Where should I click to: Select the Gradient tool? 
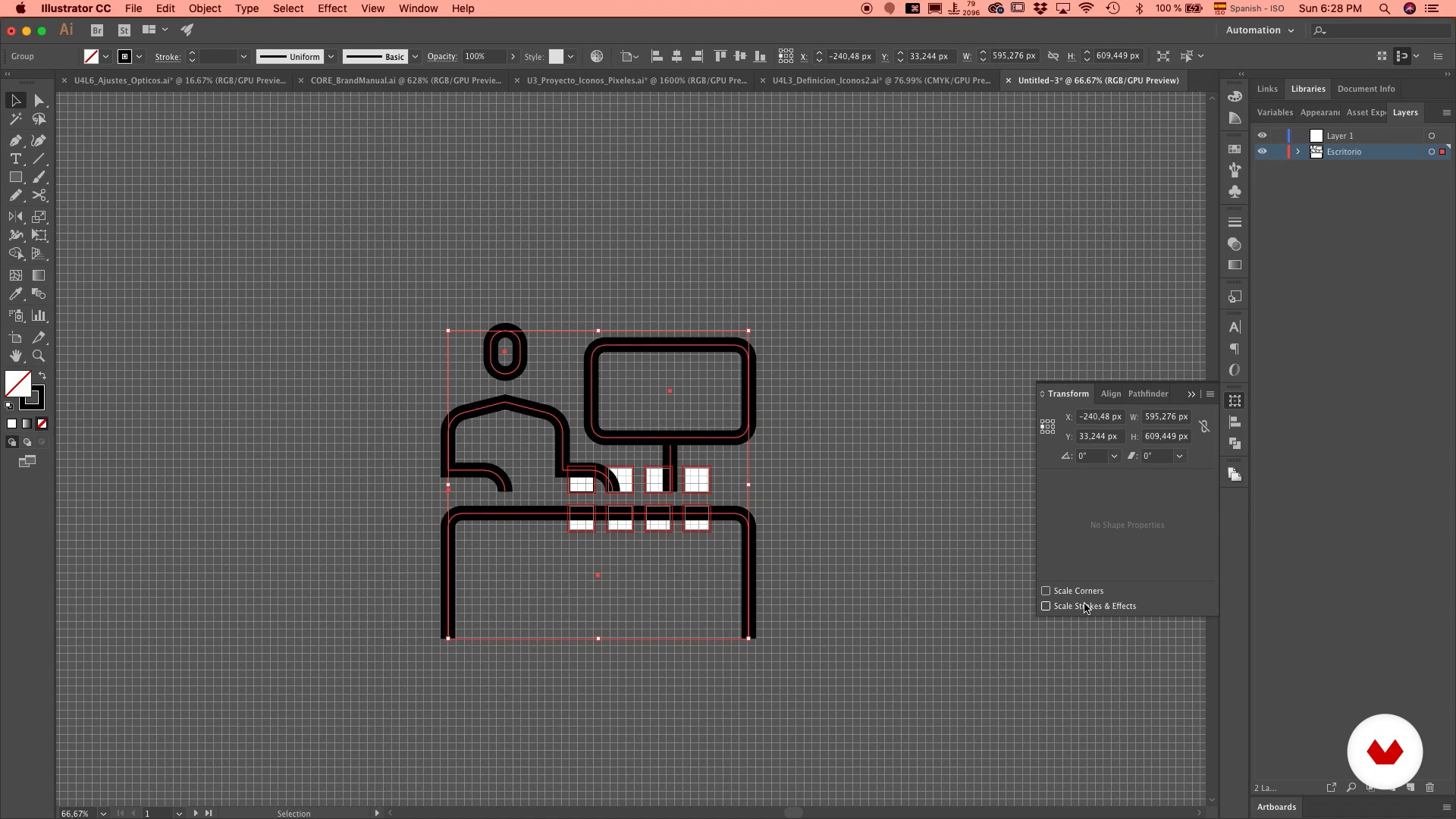click(39, 275)
